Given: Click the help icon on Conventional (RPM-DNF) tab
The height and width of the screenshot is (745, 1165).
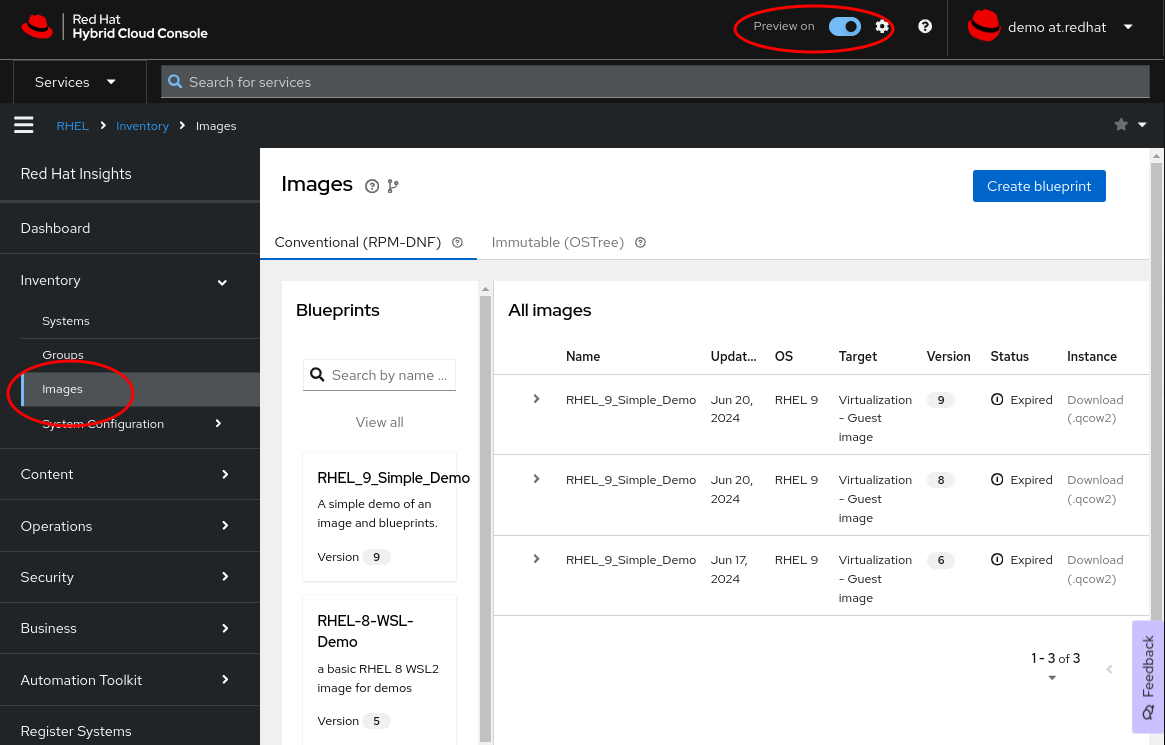Looking at the screenshot, I should click(457, 242).
